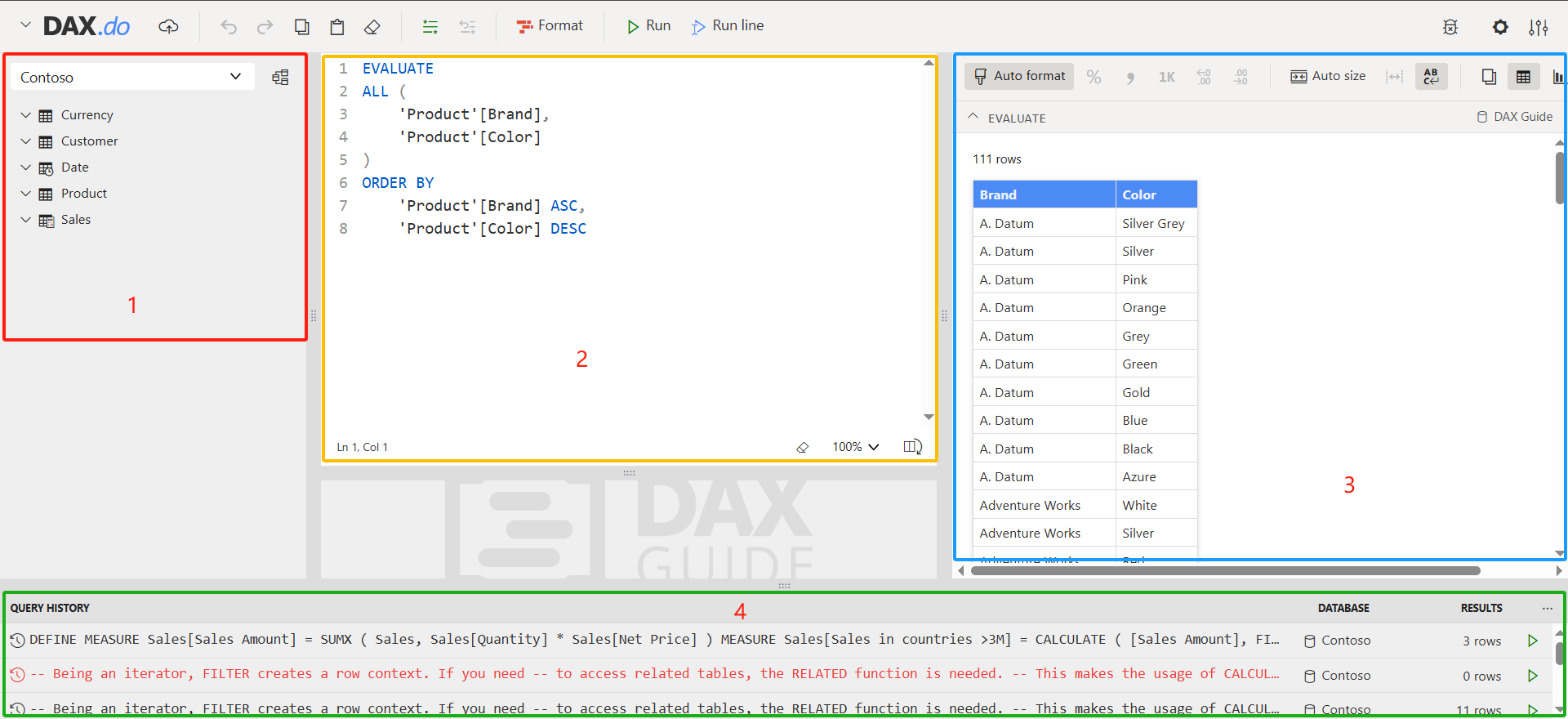This screenshot has width=1568, height=719.
Task: Select the Orange color cell
Action: 1156,308
